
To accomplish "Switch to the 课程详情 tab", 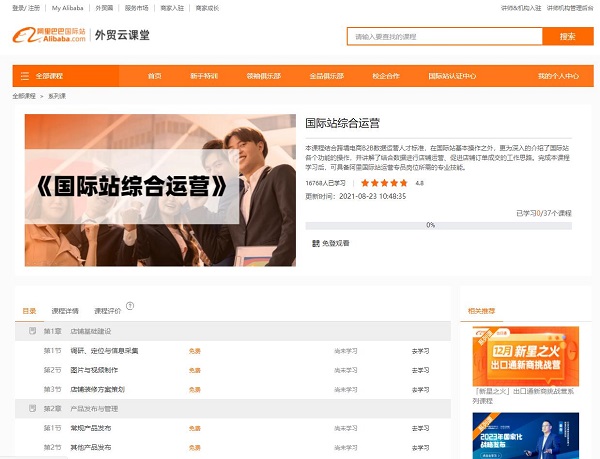I will [65, 311].
